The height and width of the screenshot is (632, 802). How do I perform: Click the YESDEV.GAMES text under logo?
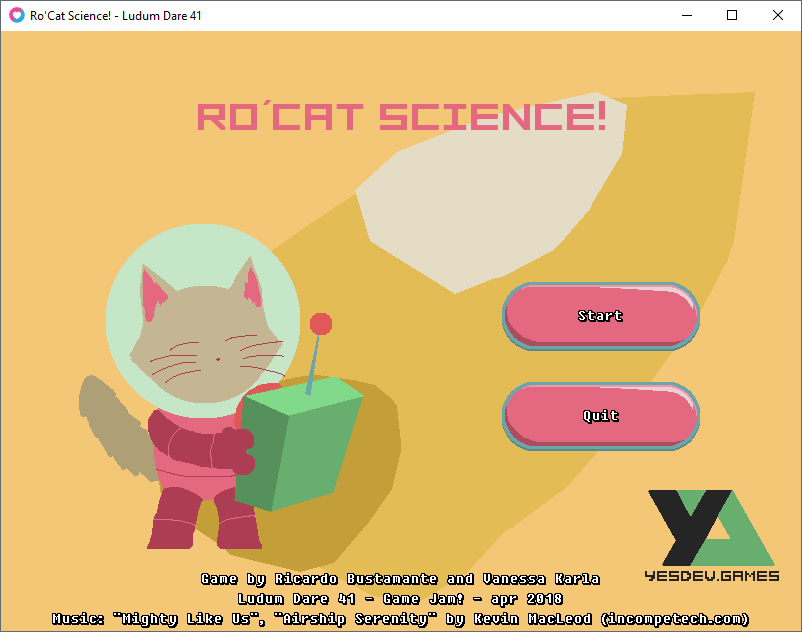[711, 576]
